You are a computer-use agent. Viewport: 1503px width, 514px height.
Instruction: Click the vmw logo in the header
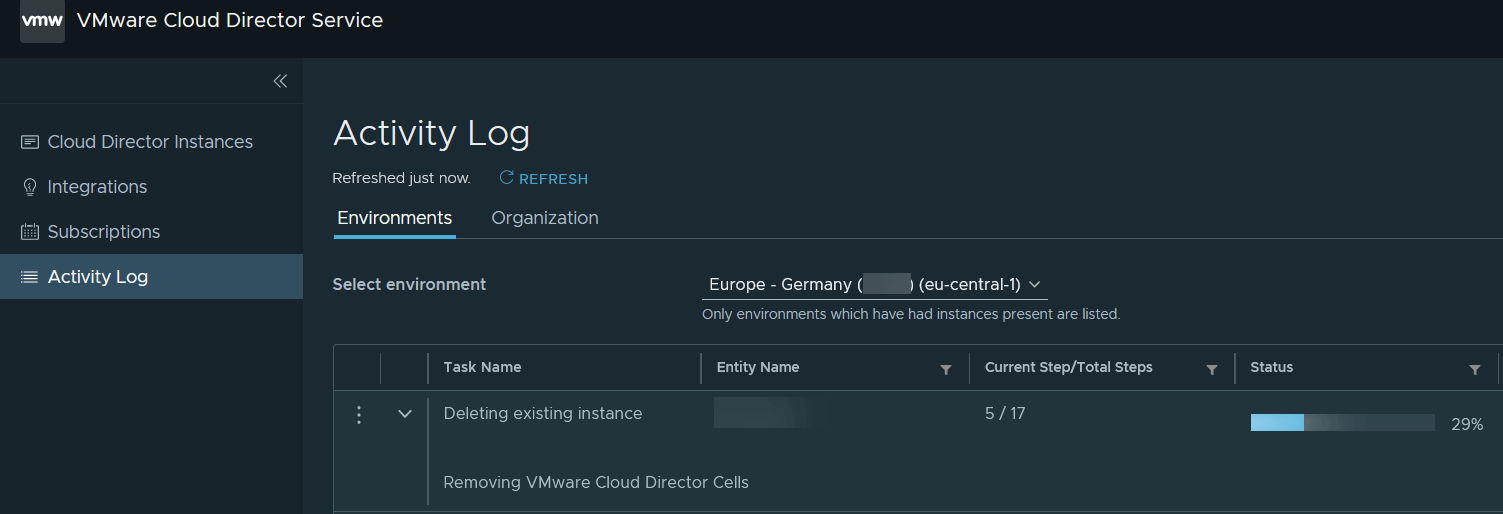click(42, 21)
